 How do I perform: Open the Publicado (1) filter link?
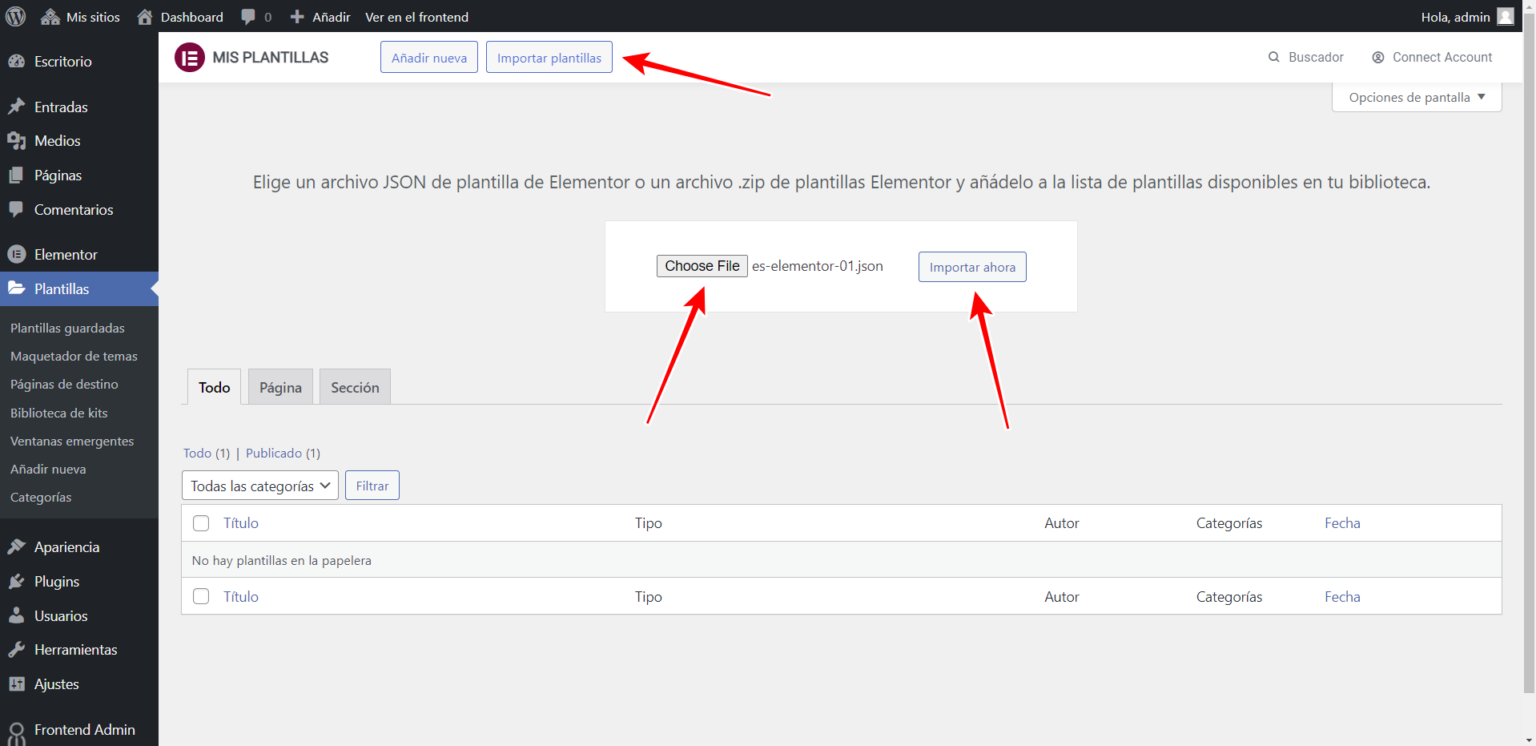[281, 452]
